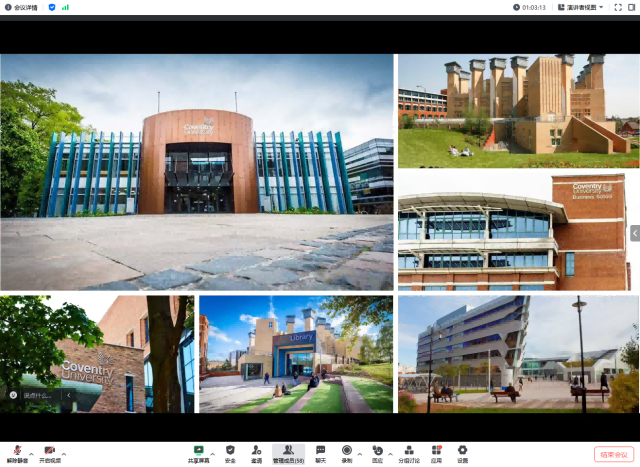Click the red end meeting (结束会议) button
This screenshot has width=640, height=467.
(x=613, y=454)
